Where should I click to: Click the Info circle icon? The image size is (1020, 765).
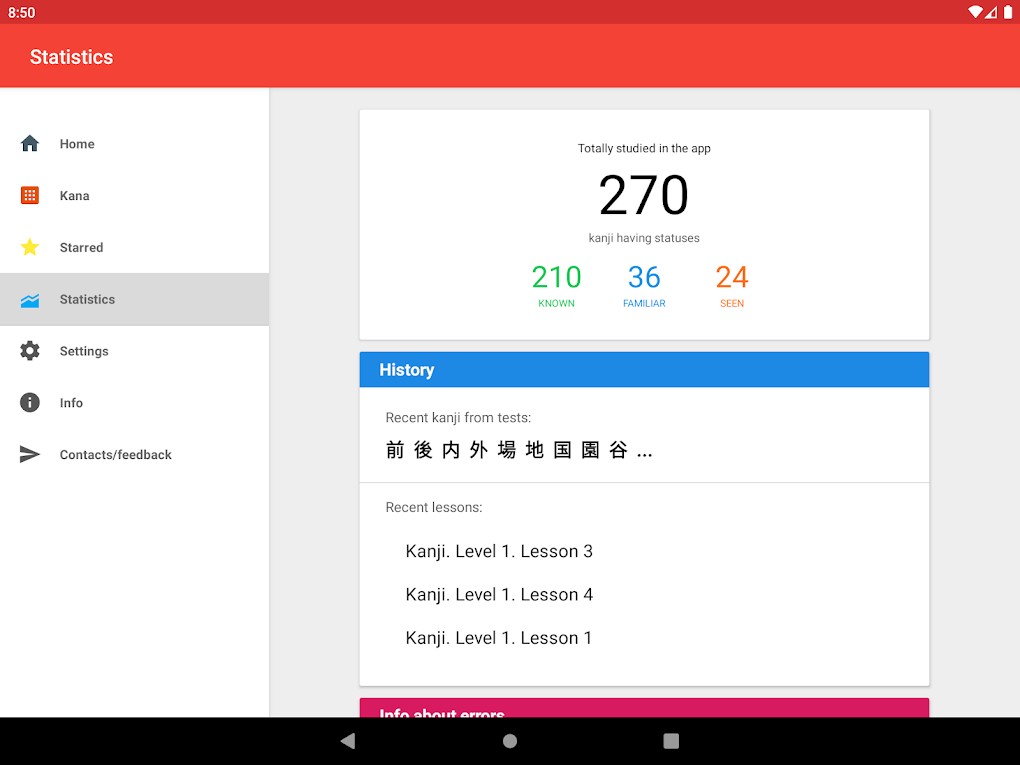[x=30, y=403]
